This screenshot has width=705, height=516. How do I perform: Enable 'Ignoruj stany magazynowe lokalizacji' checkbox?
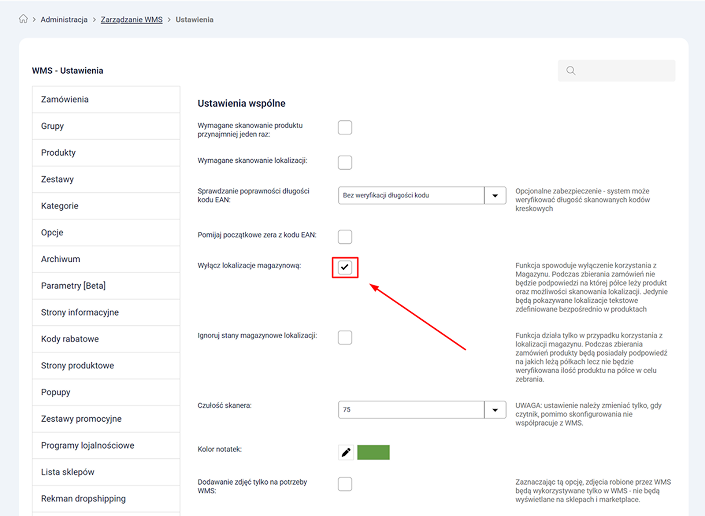[x=345, y=337]
